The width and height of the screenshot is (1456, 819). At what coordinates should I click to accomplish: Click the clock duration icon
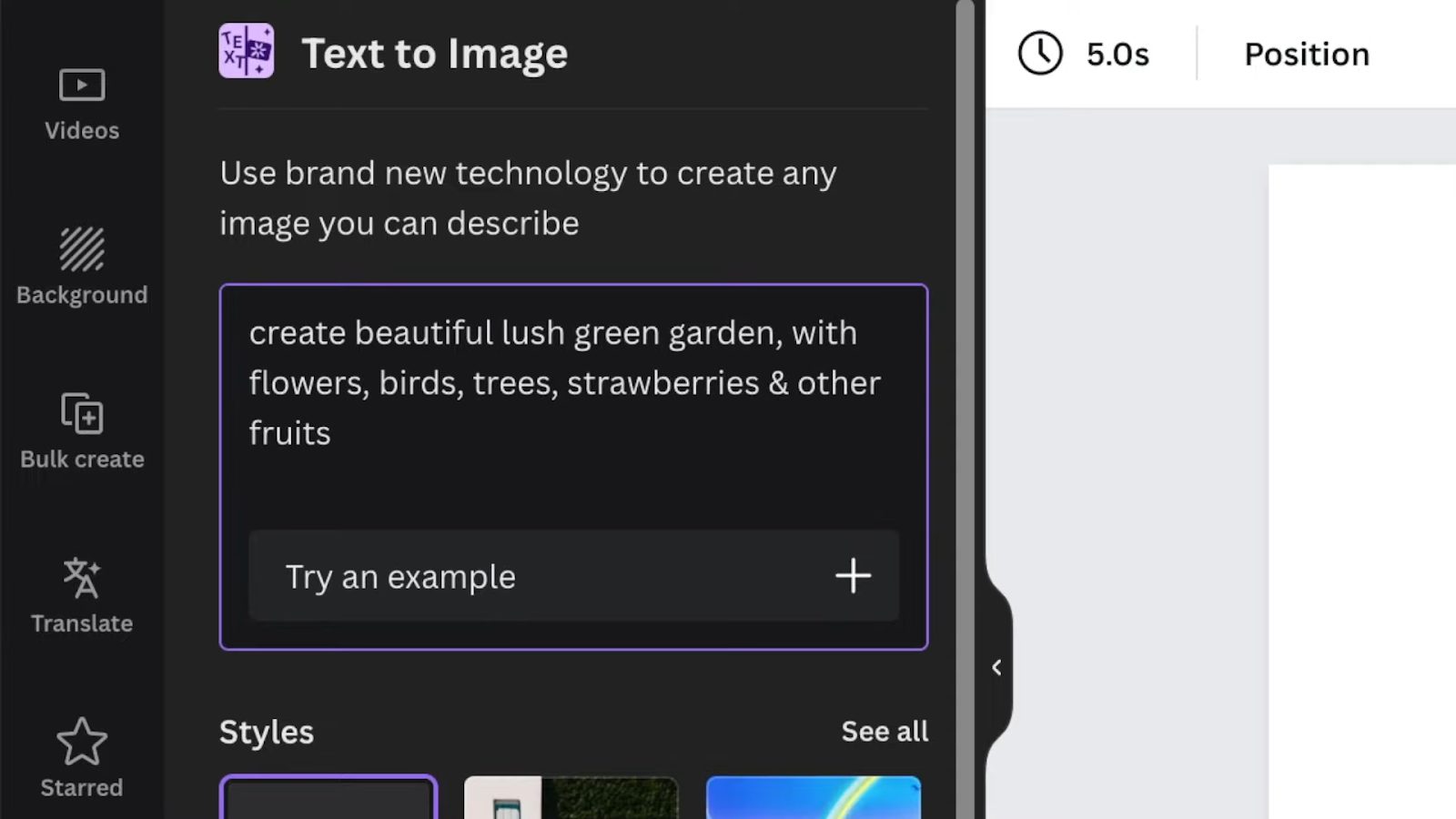click(x=1040, y=54)
